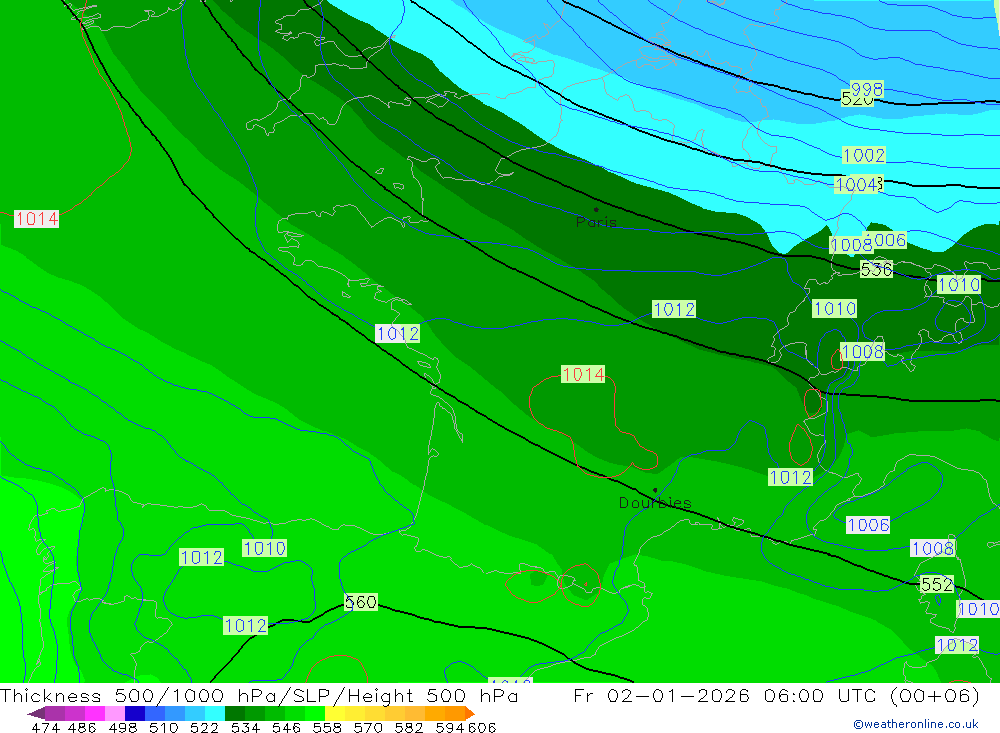Click the Dourbies city label
The height and width of the screenshot is (733, 1000).
[655, 503]
